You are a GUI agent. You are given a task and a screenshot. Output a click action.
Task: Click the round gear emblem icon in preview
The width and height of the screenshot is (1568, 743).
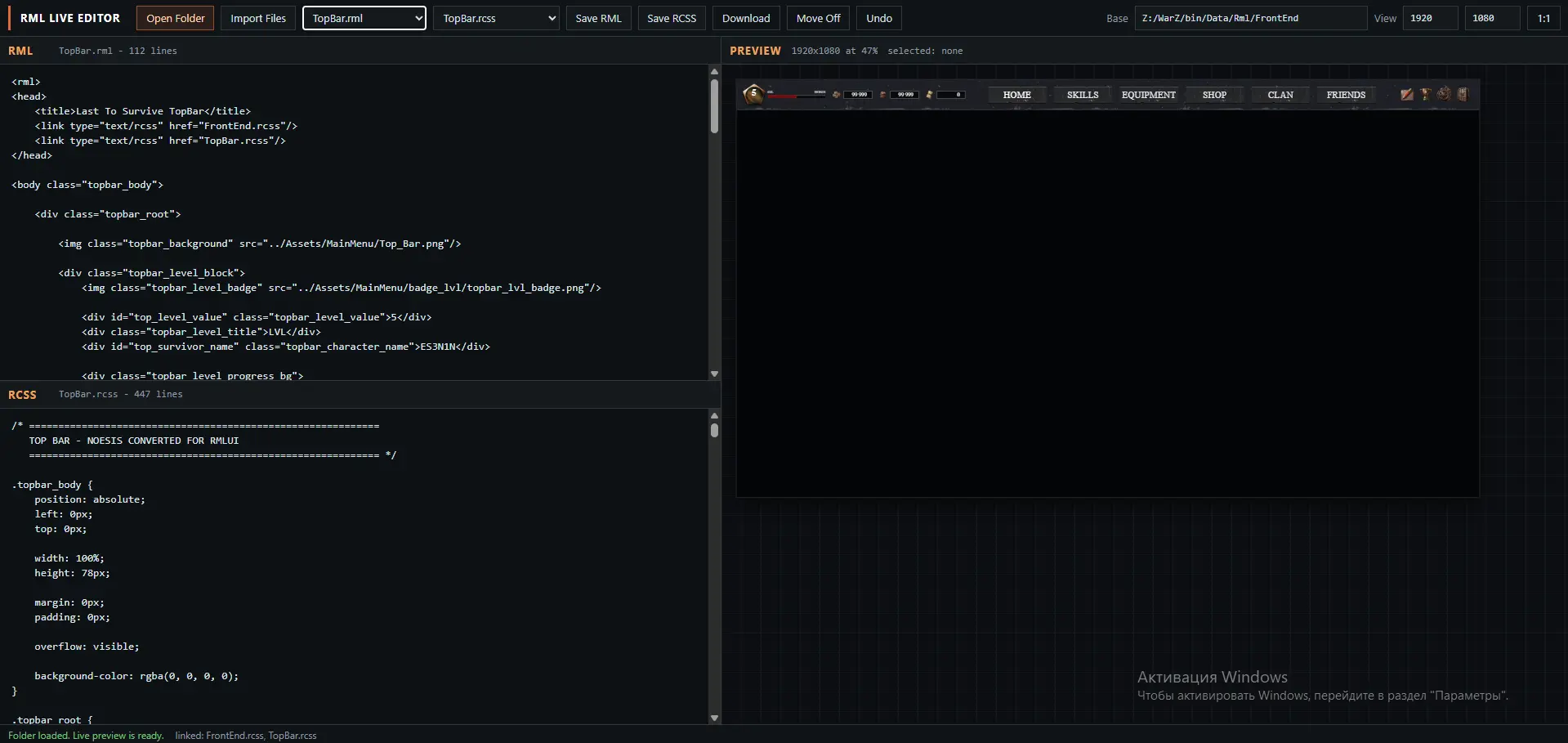pos(1444,94)
